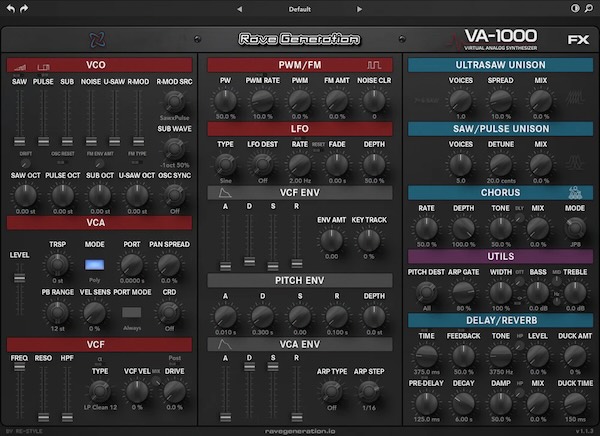Click the LFO TYPE selector showing Sine
Viewport: 600px width, 436px height.
(x=225, y=164)
